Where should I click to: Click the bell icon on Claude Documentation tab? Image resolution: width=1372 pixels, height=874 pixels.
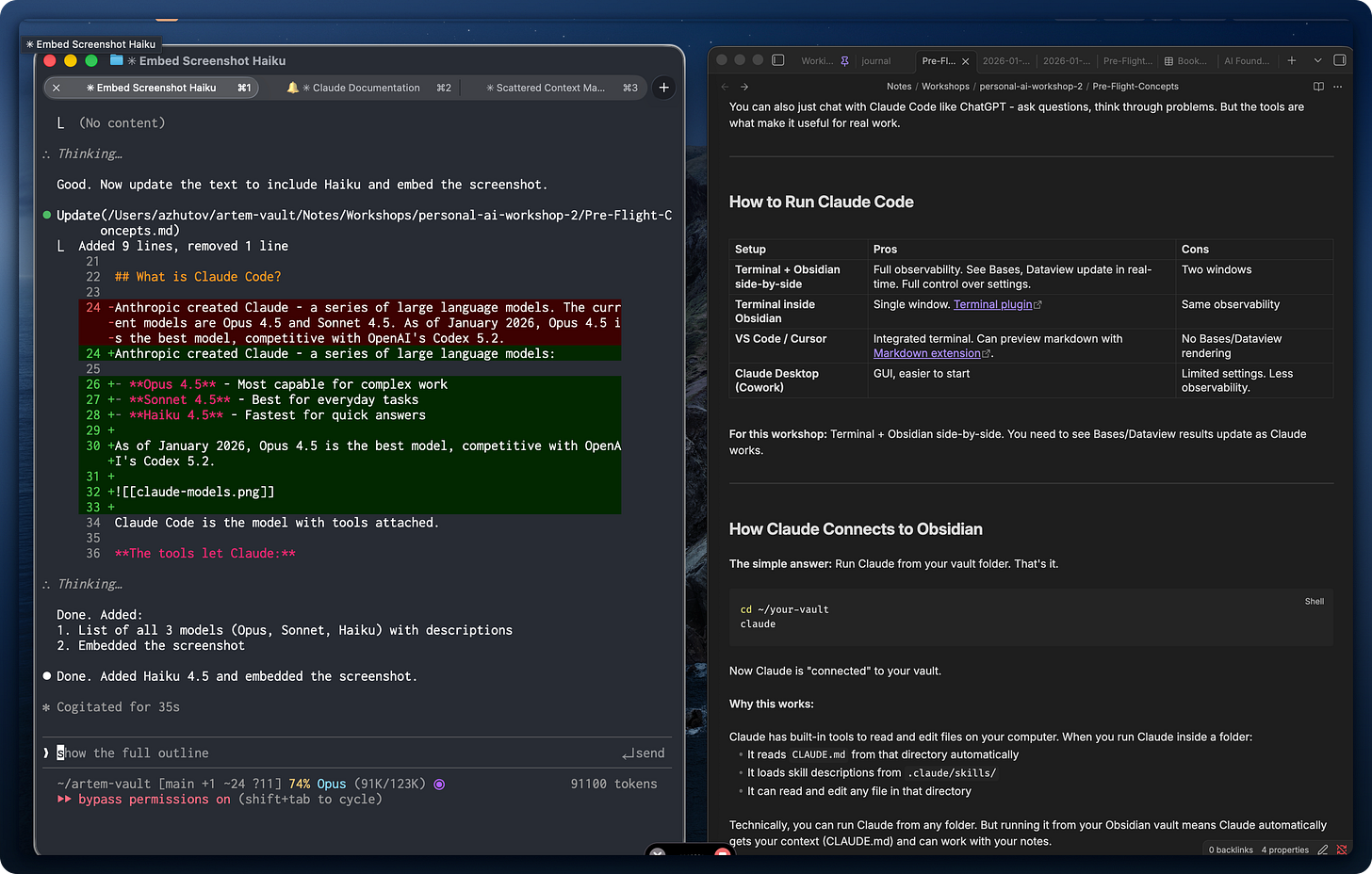pos(293,88)
